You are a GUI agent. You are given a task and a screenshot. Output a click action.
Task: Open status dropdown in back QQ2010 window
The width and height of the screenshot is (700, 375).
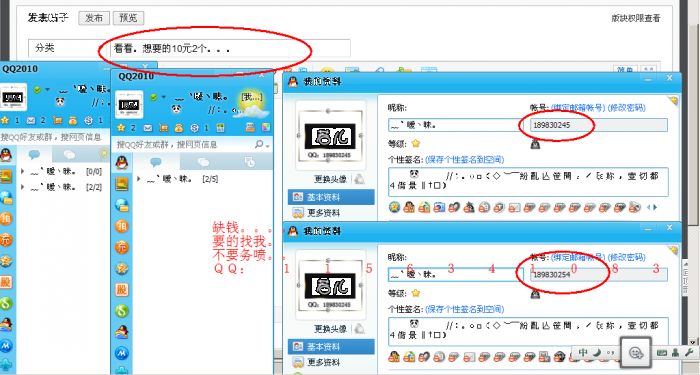tap(47, 89)
